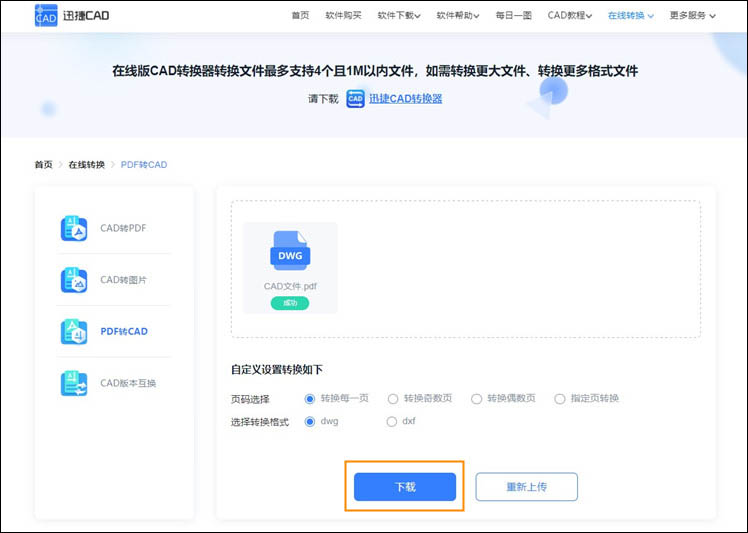Click the 重新上传 button
The height and width of the screenshot is (533, 748).
click(x=527, y=487)
